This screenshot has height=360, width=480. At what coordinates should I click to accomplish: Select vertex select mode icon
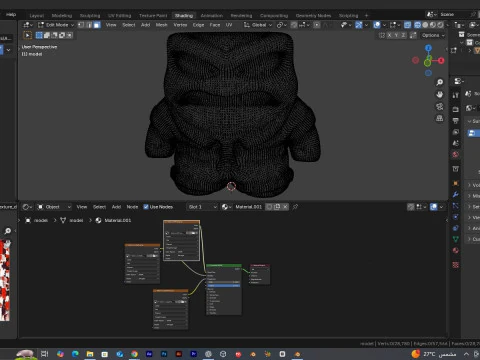point(81,25)
